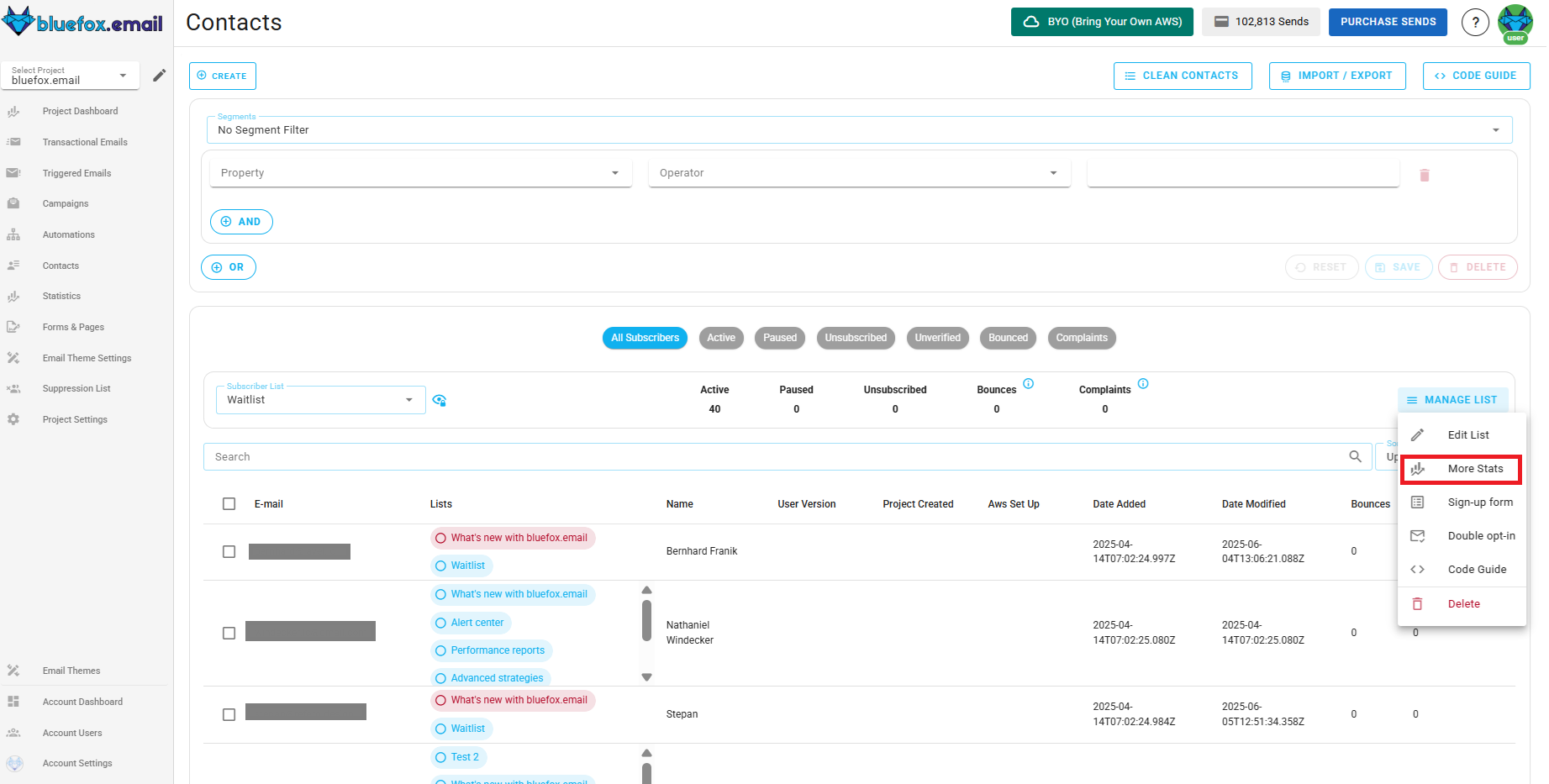
Task: Toggle the select-all checkbox in table header
Action: [229, 504]
